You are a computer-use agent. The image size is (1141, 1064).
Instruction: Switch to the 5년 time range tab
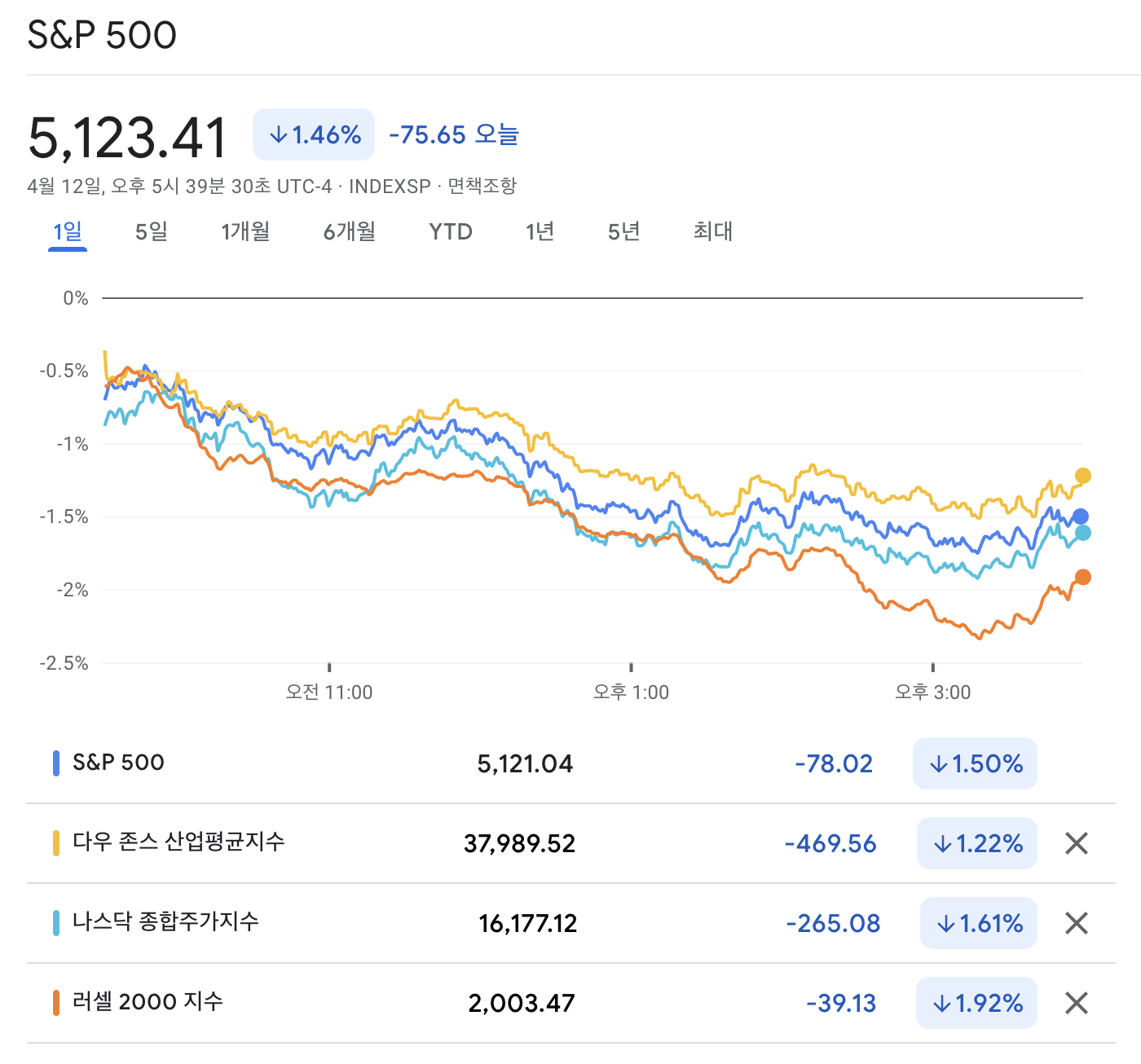click(623, 231)
